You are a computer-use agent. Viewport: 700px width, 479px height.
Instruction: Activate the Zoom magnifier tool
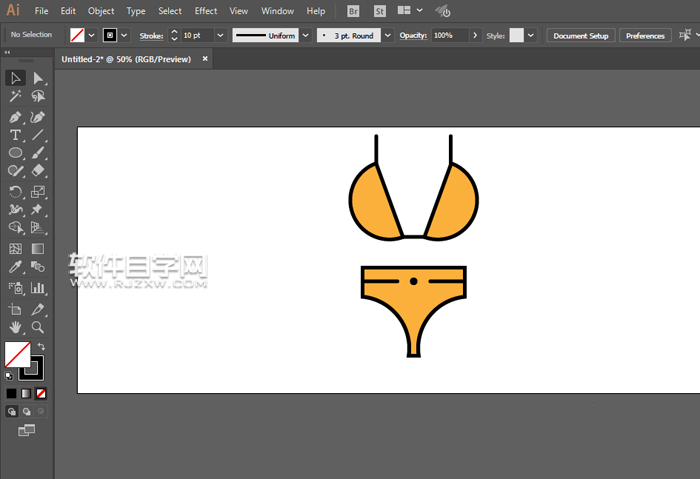[38, 327]
